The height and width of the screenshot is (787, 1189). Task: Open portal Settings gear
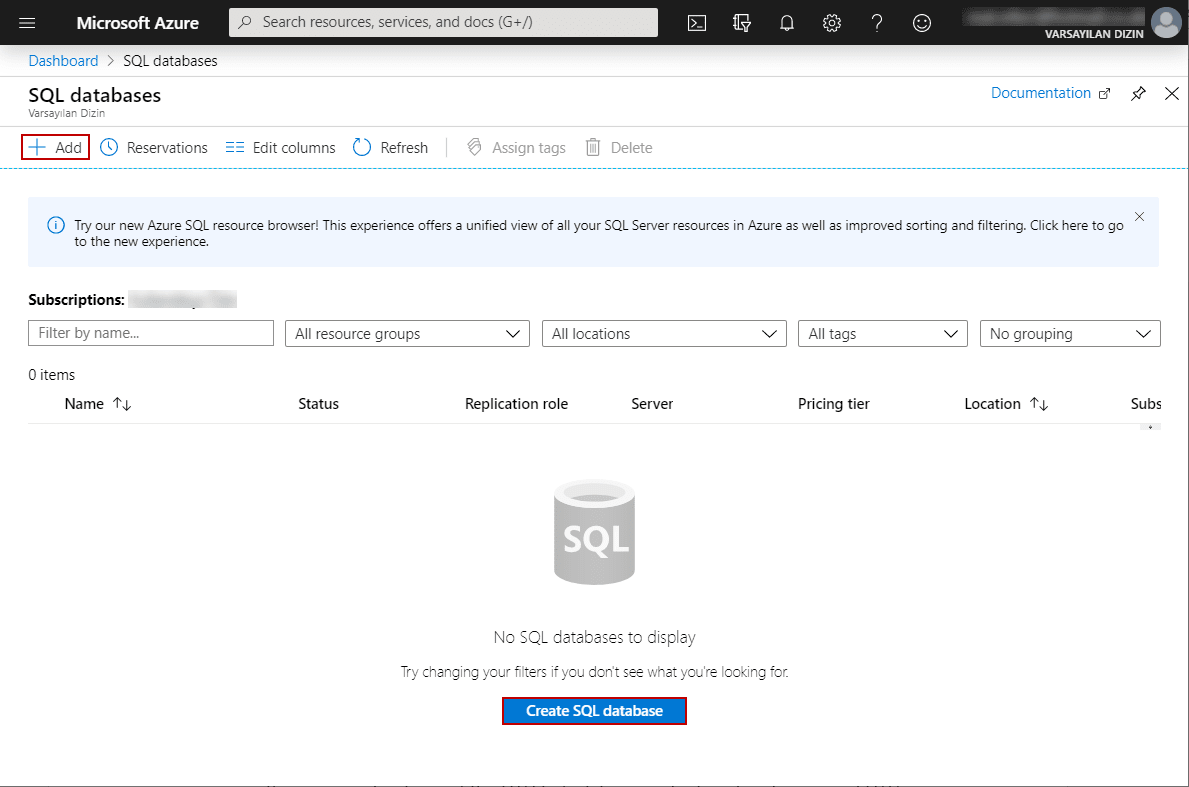[832, 23]
